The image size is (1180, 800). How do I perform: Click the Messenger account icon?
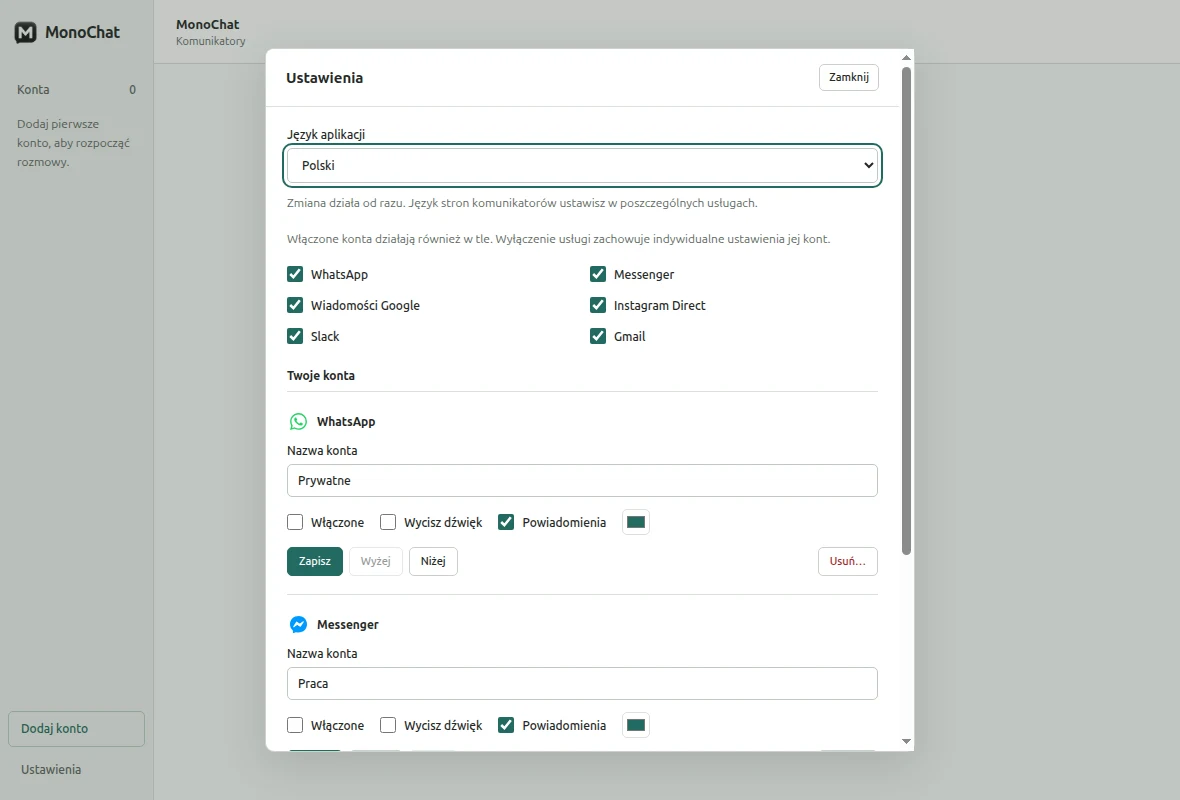coord(298,625)
